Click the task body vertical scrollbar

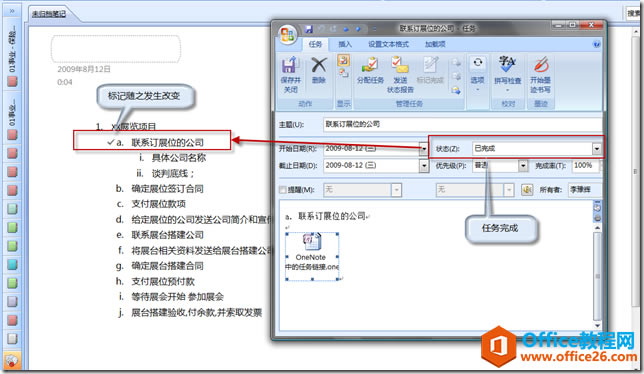click(x=598, y=276)
